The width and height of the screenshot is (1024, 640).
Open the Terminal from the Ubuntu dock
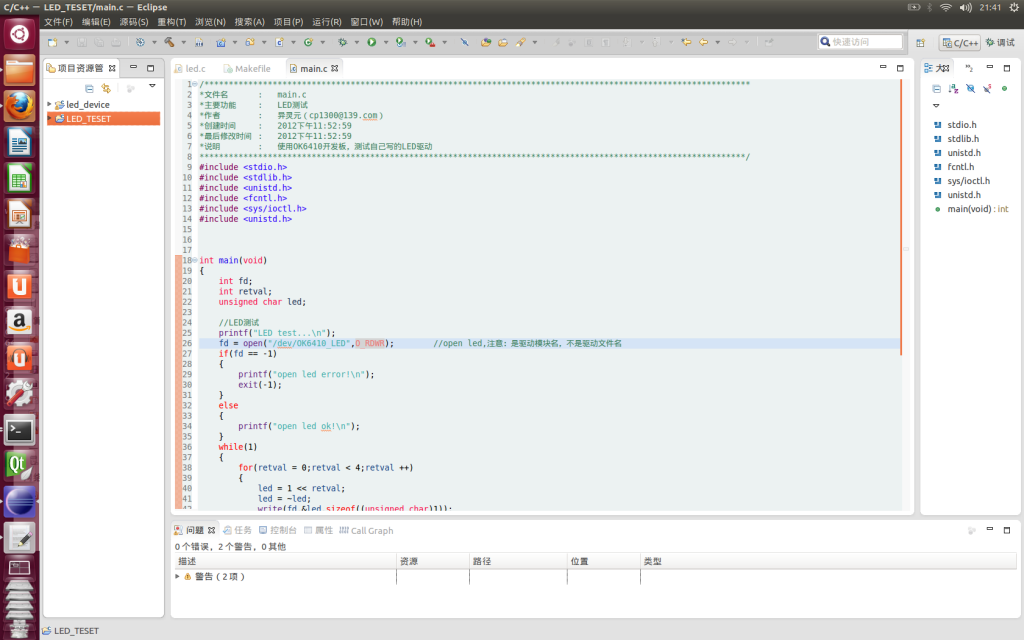coord(20,432)
